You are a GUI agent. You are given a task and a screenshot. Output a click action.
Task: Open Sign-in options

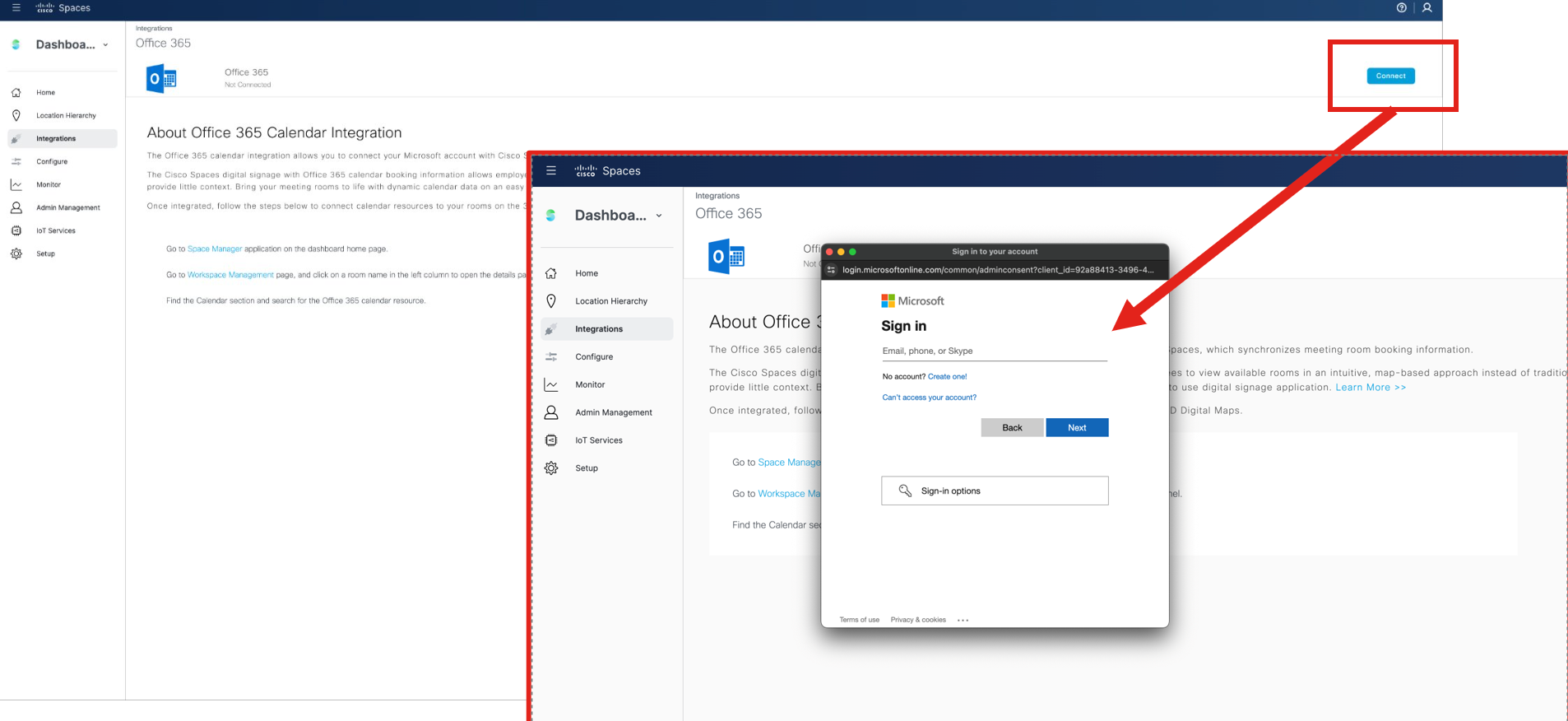994,491
